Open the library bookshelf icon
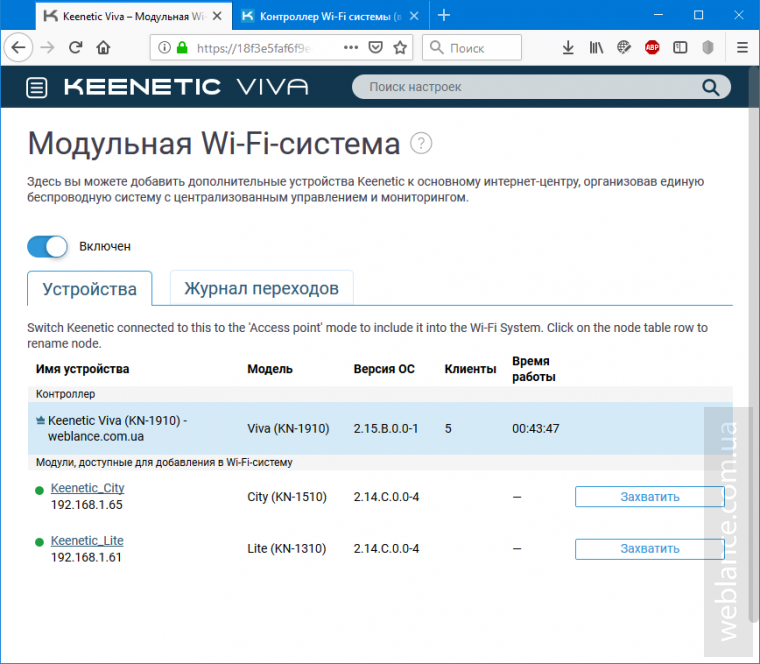Screen dimensions: 760x664 point(596,47)
